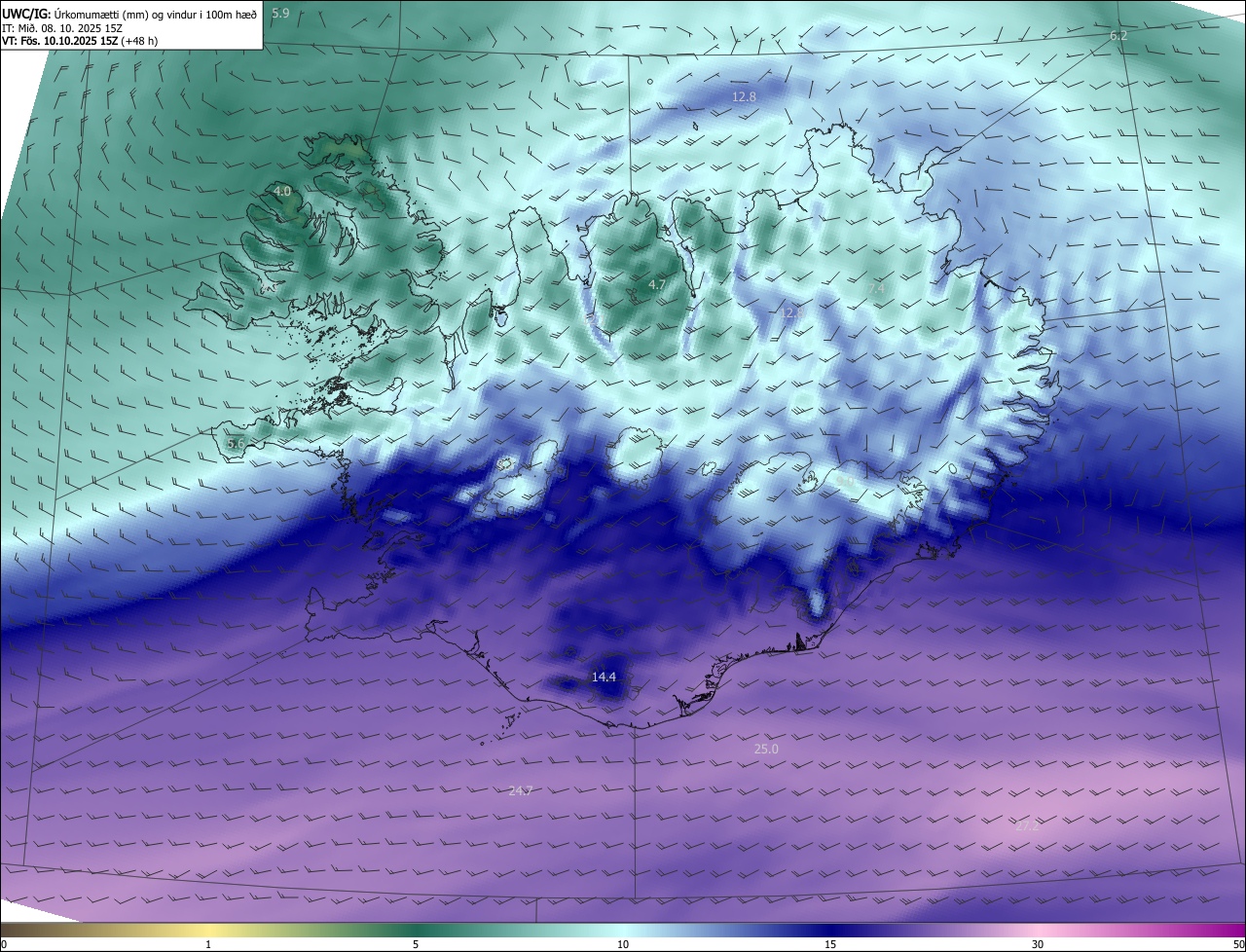Screen dimensions: 1246x952
Task: Click the 4.0 value over the Westfjords
Action: point(282,192)
